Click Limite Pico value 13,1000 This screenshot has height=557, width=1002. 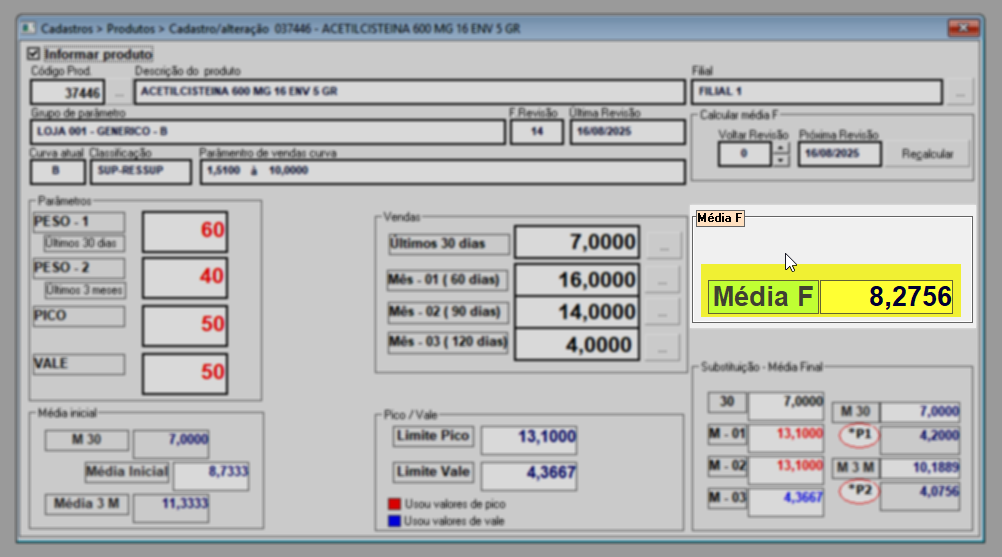click(529, 439)
